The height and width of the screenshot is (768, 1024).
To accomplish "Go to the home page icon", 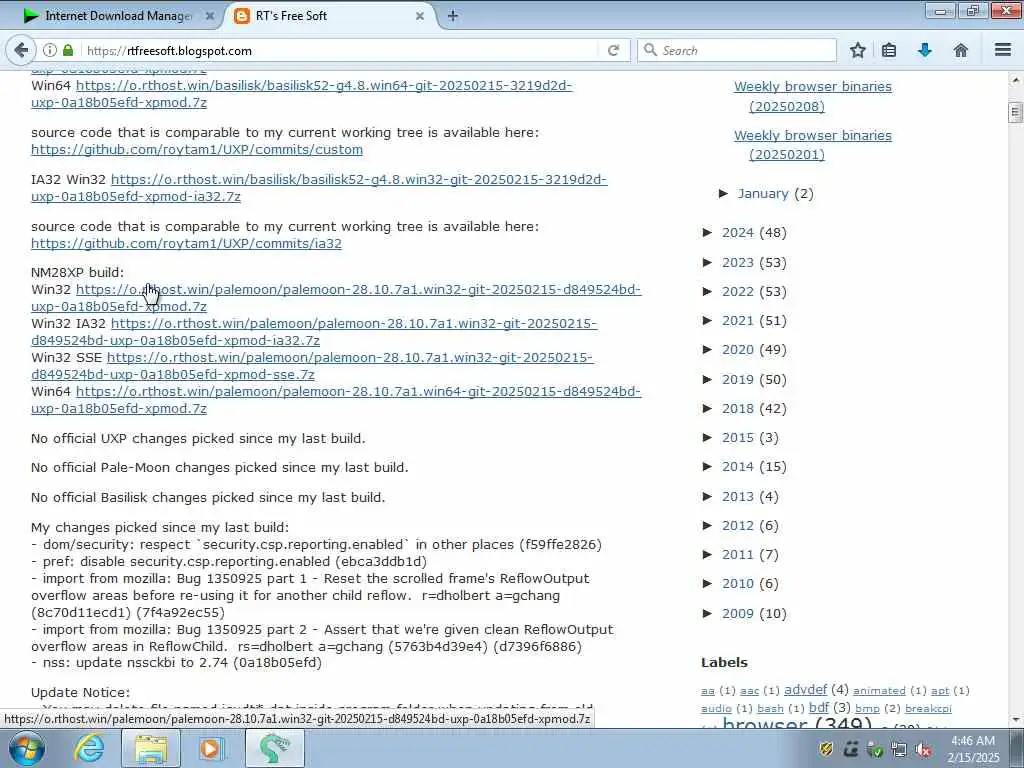I will [x=961, y=50].
